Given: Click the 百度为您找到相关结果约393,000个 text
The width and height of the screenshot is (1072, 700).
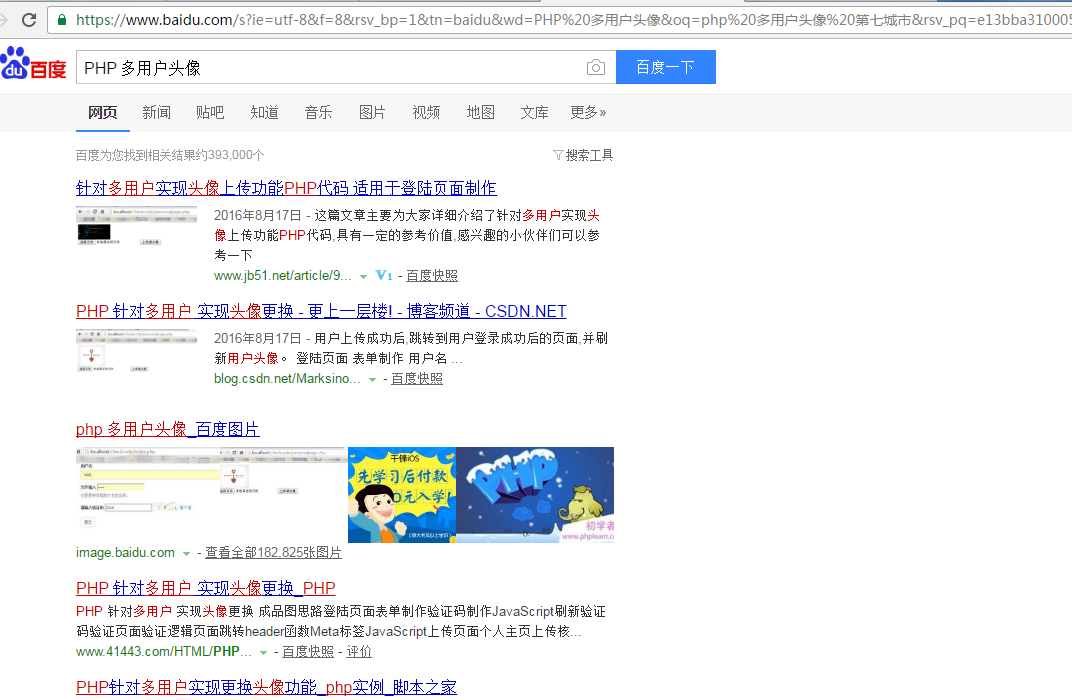Looking at the screenshot, I should [170, 155].
